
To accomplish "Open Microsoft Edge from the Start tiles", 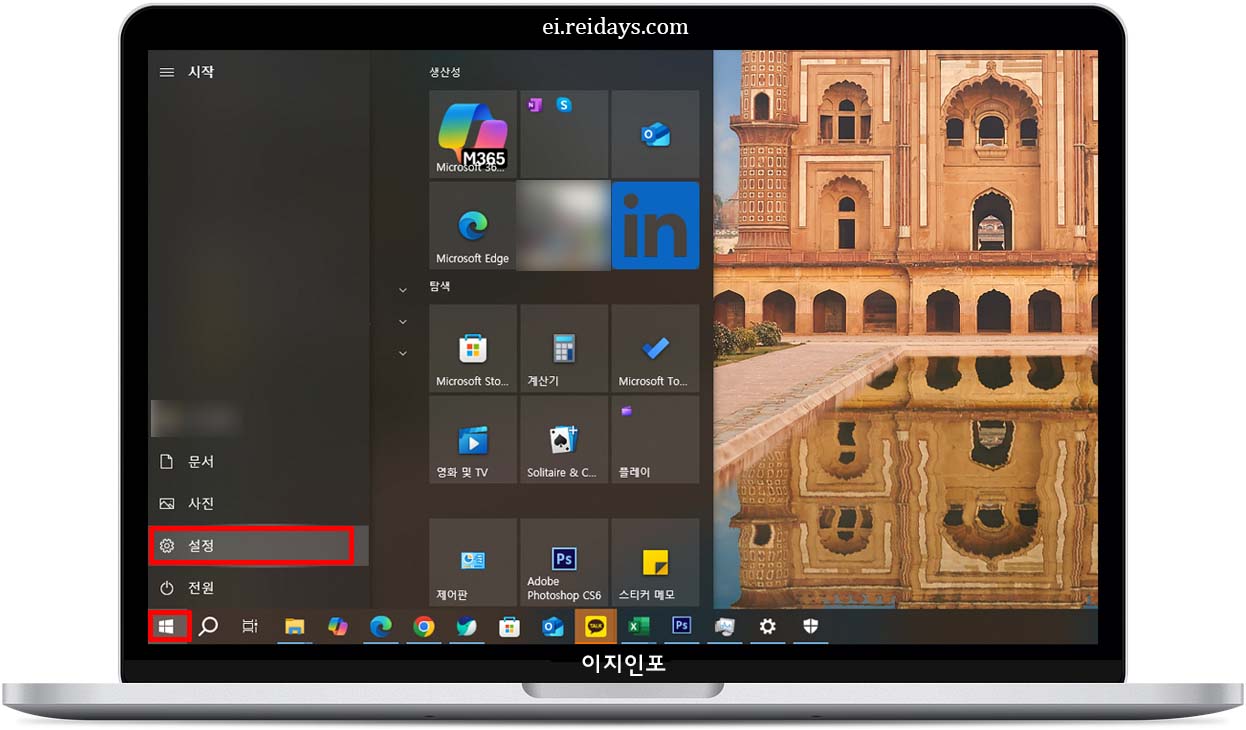I will (471, 226).
